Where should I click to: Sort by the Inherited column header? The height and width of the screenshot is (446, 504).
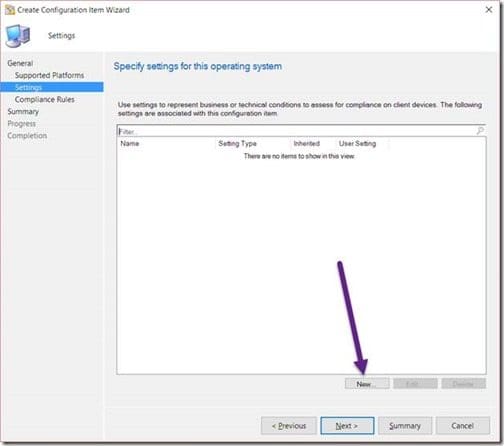[x=307, y=144]
